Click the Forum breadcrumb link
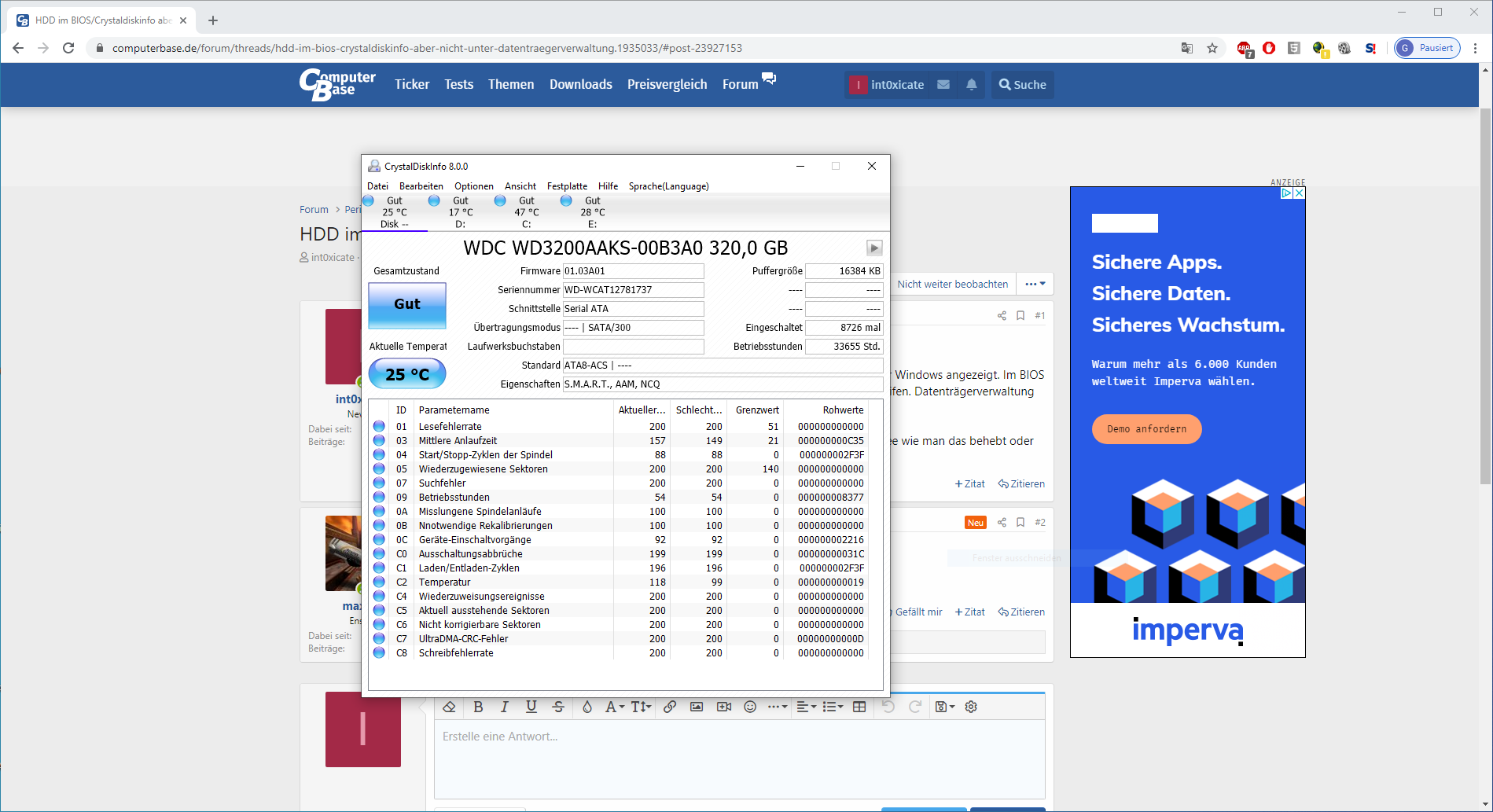 click(314, 209)
